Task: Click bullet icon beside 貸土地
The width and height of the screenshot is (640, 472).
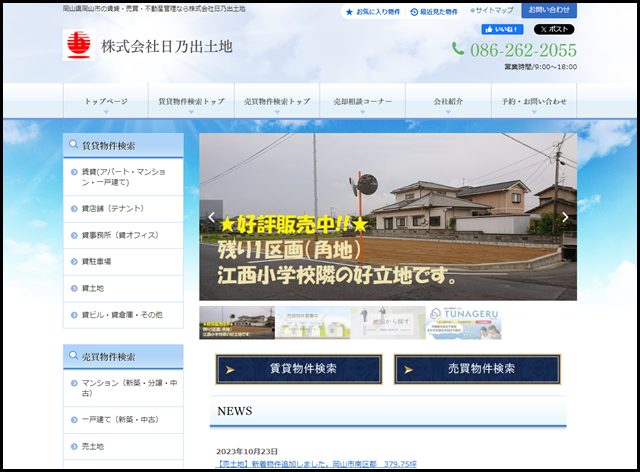Action: 74,288
